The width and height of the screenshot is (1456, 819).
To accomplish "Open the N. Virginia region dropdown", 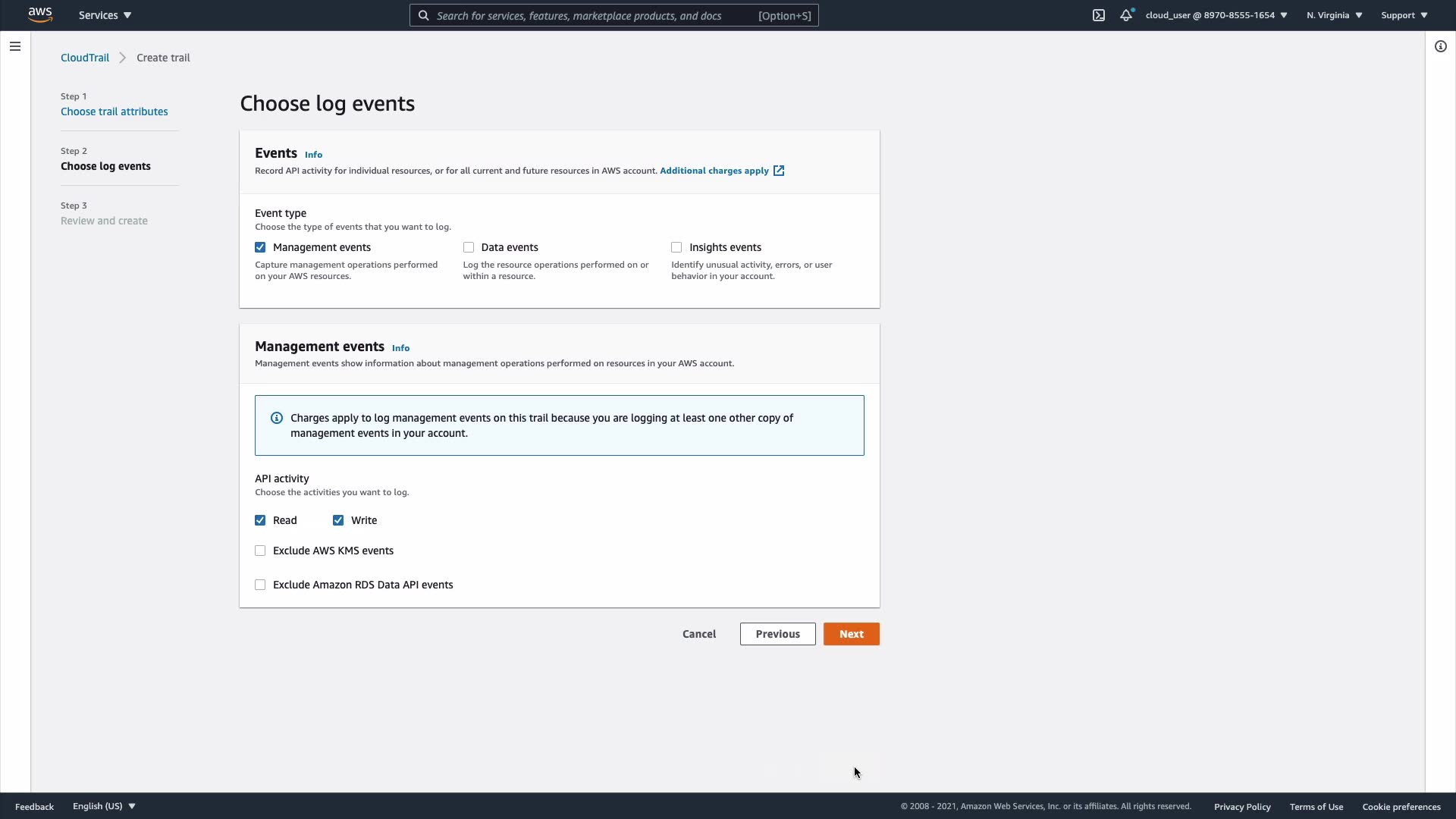I will click(1334, 15).
